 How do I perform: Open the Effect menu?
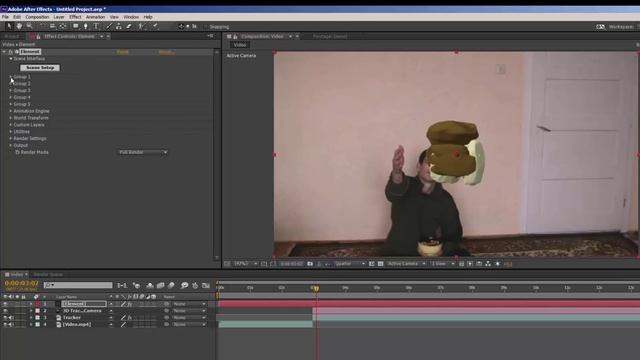click(75, 17)
